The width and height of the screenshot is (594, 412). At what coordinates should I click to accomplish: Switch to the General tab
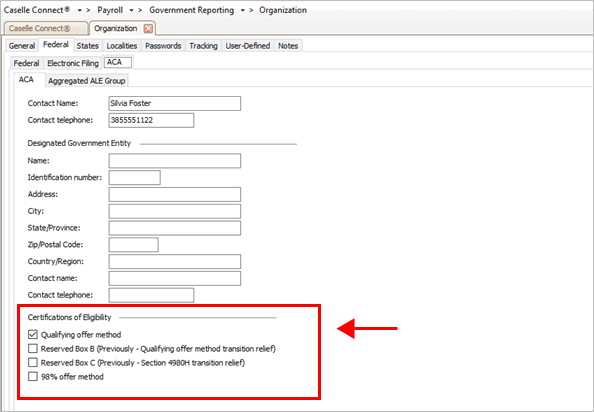[22, 46]
